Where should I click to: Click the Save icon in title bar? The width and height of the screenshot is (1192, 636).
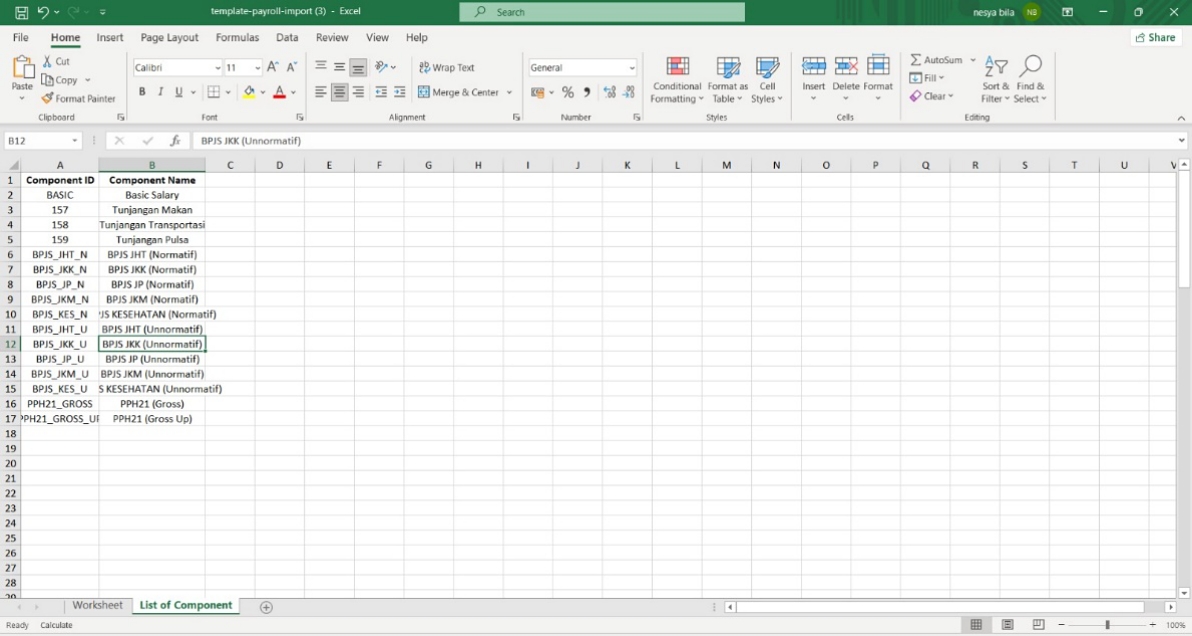pos(21,12)
